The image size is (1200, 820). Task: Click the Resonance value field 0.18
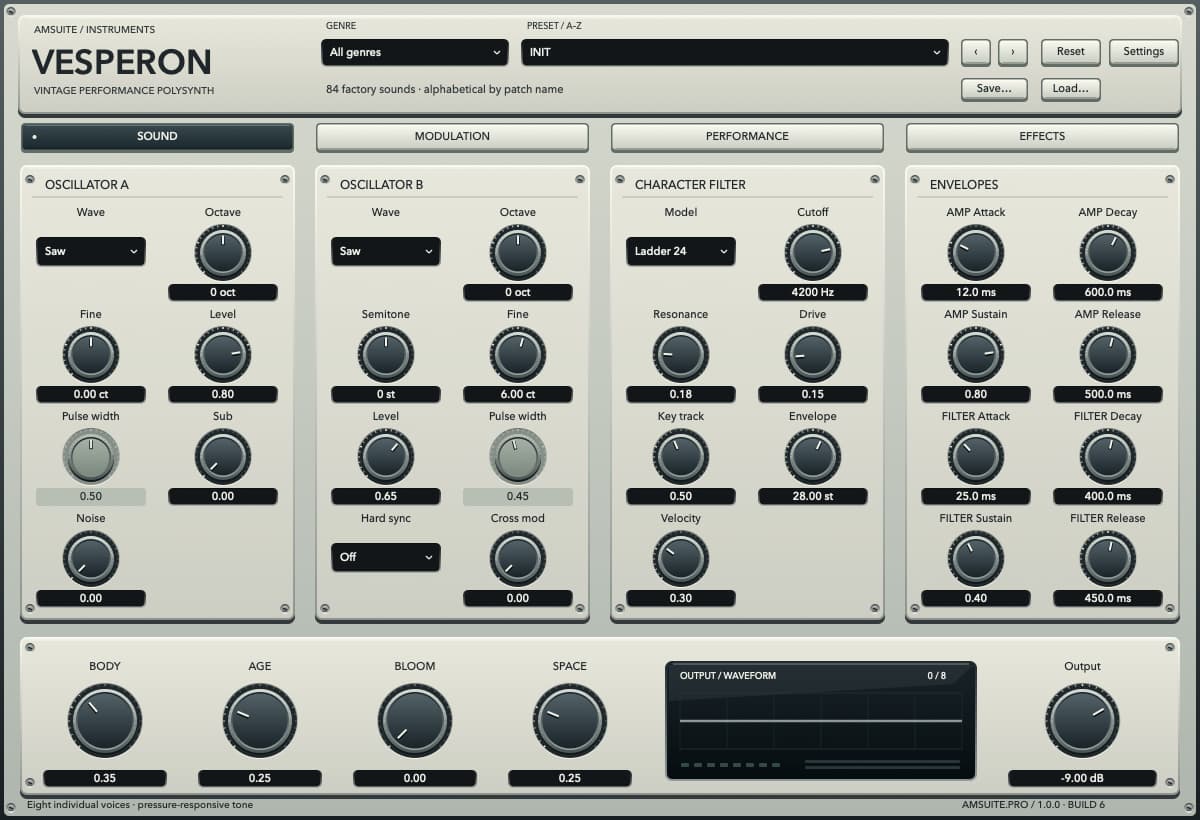(681, 395)
